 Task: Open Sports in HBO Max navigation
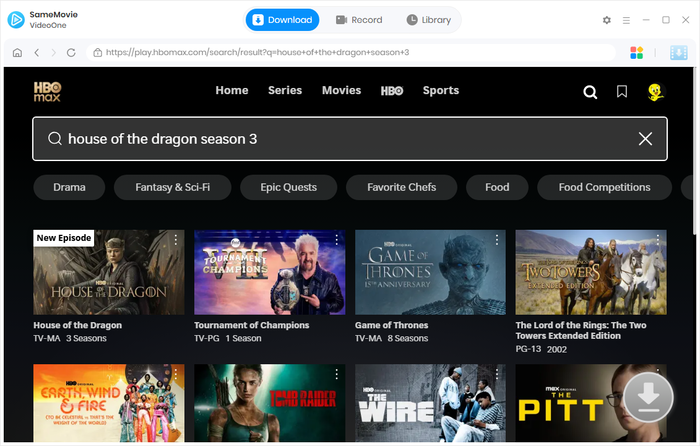point(441,91)
